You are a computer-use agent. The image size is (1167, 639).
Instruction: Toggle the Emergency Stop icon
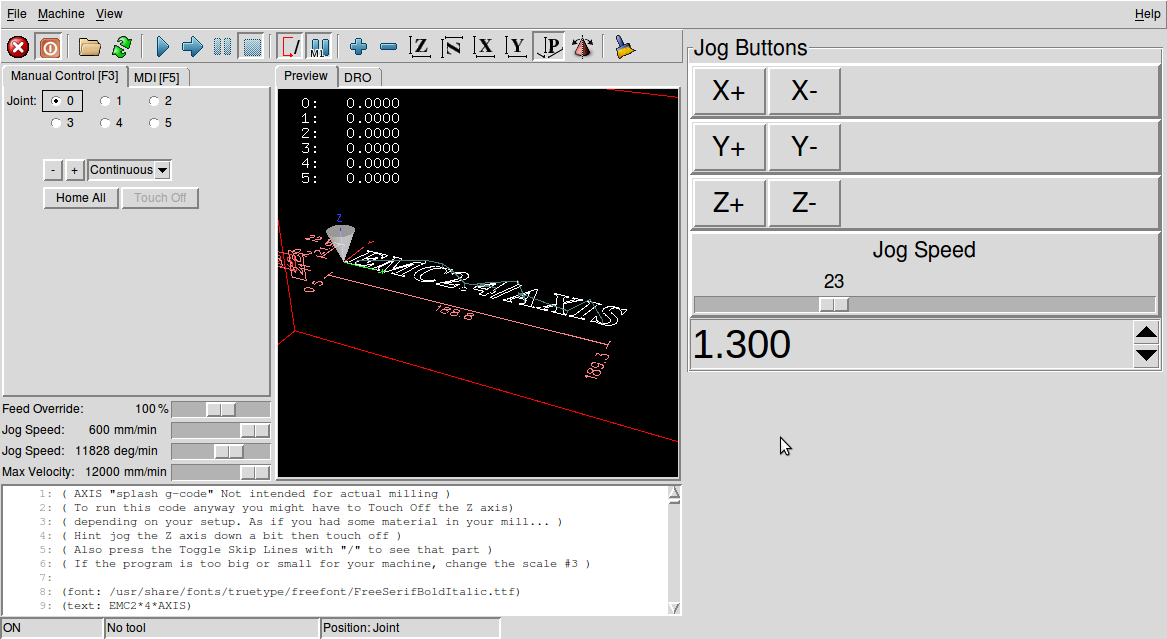click(x=18, y=48)
